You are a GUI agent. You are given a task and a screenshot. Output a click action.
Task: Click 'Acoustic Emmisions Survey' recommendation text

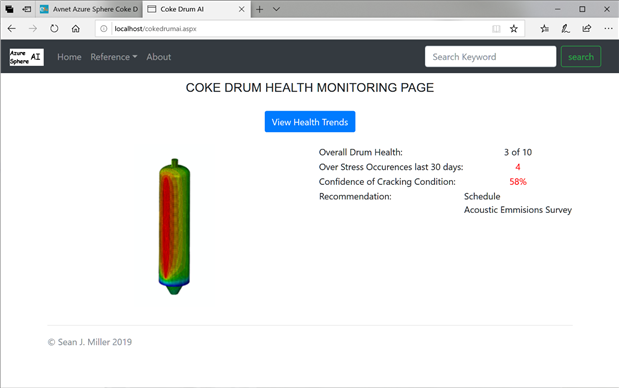518,210
